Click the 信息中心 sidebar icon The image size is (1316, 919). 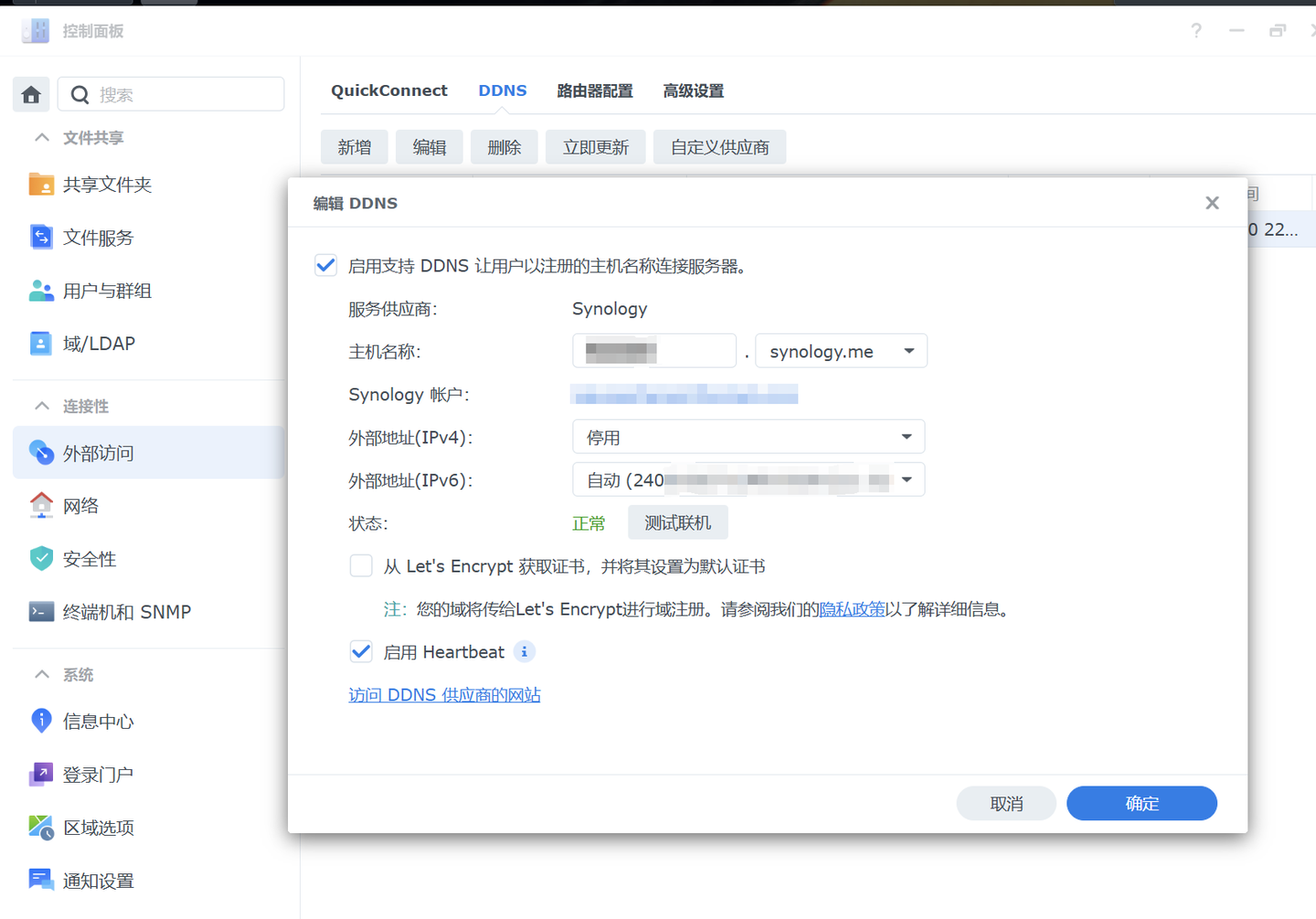coord(42,721)
